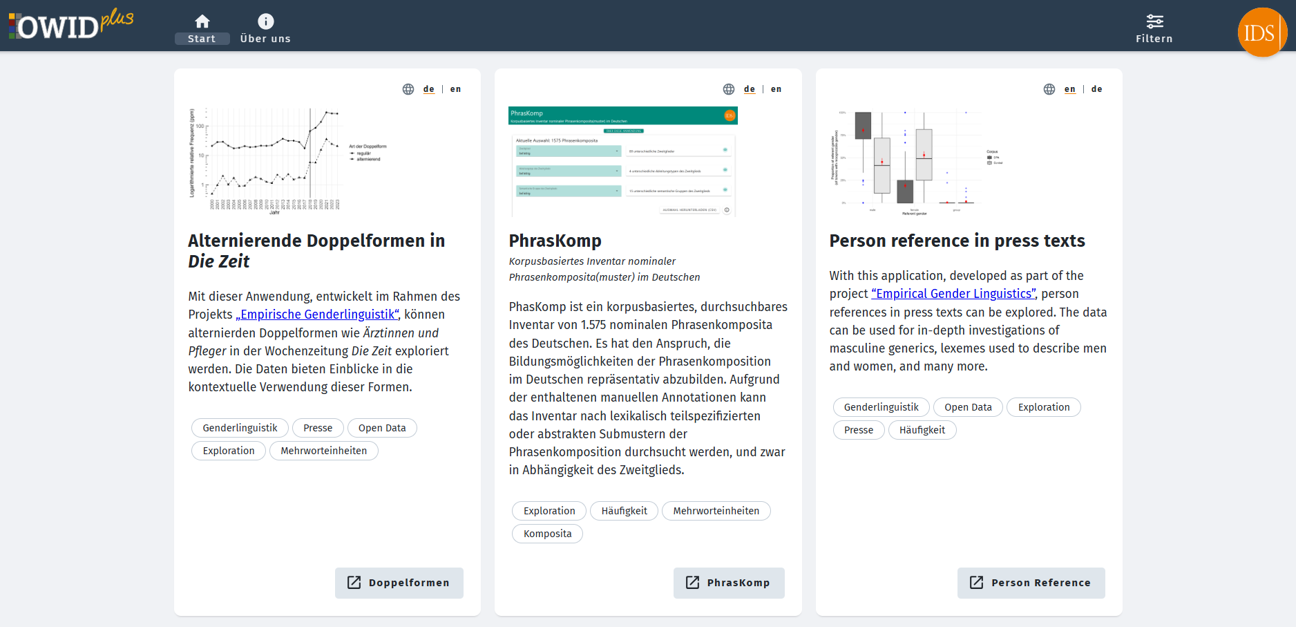Viewport: 1296px width, 627px height.
Task: Click the Doppelformen line chart thumbnail
Action: pos(265,160)
